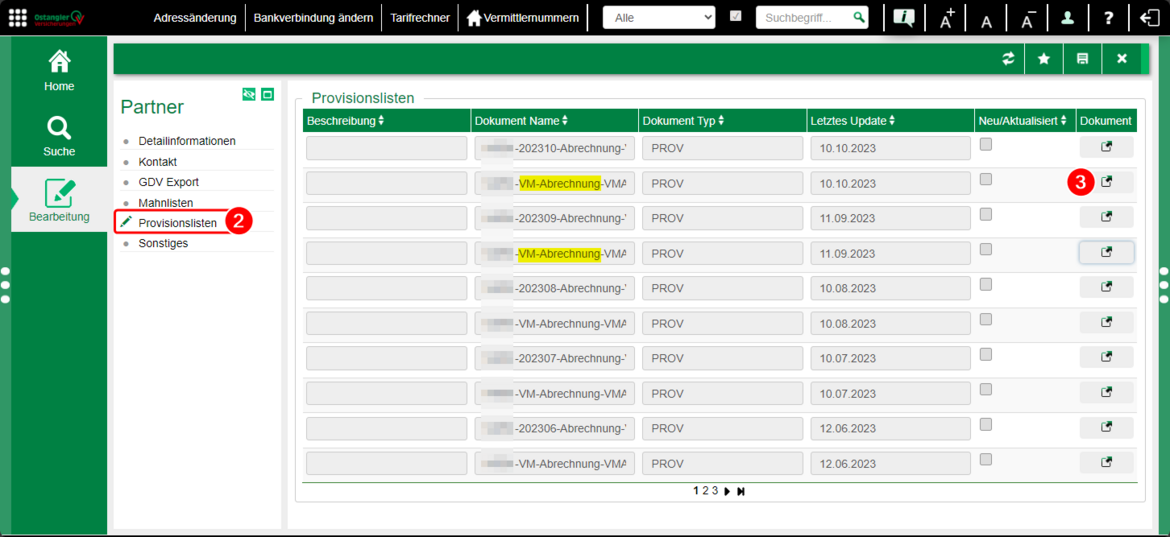Click Dokument Name field showing 202310-Abrechnung
The height and width of the screenshot is (537, 1170).
tap(554, 148)
